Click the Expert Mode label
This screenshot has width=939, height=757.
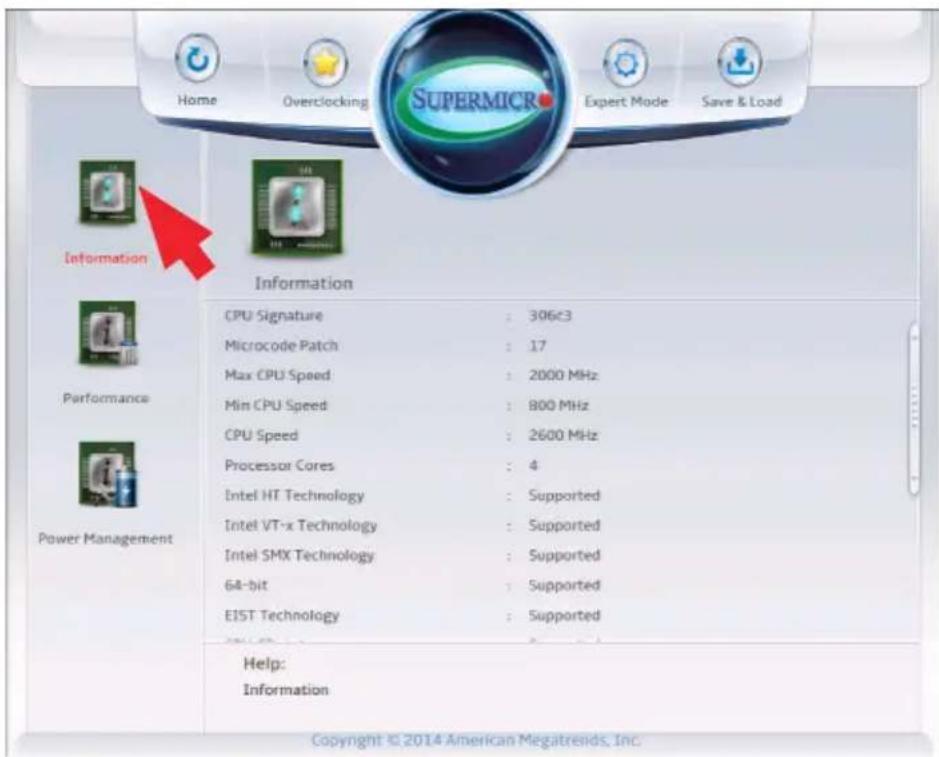tap(626, 102)
